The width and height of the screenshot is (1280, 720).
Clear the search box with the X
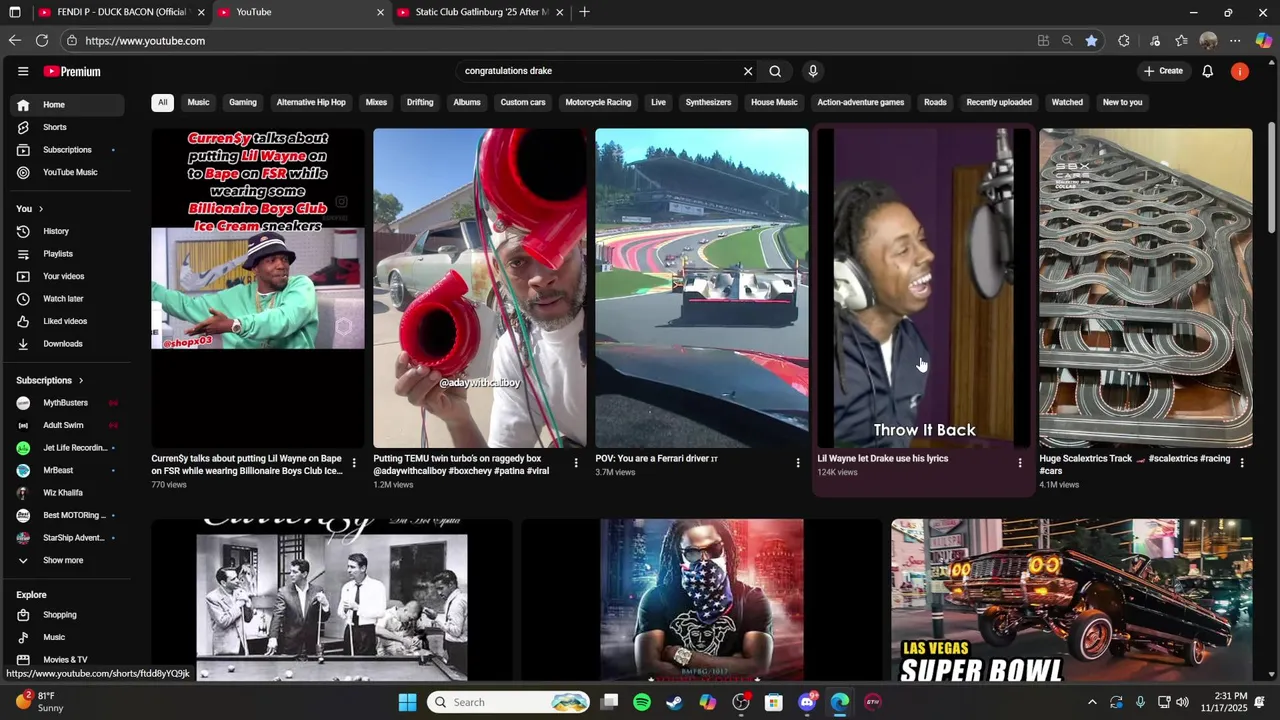click(747, 71)
